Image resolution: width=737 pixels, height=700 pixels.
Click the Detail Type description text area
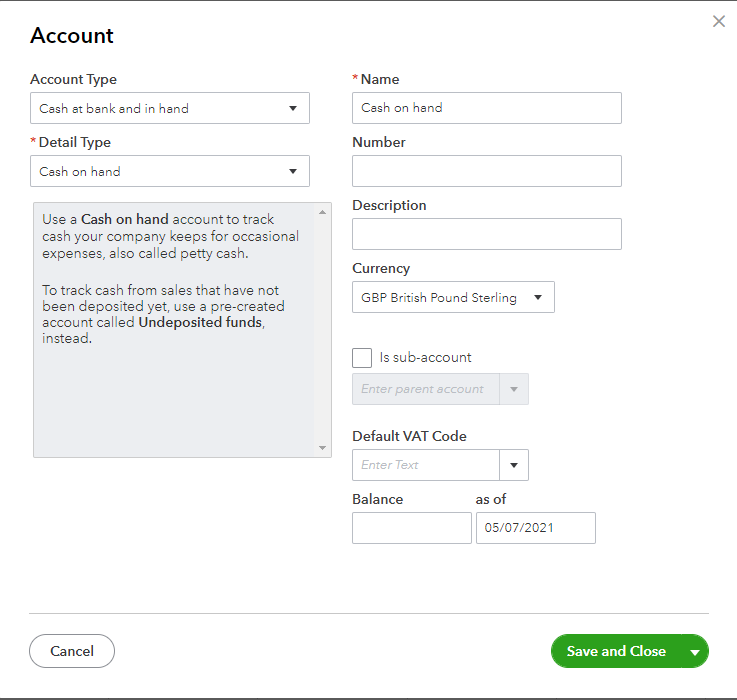(173, 329)
